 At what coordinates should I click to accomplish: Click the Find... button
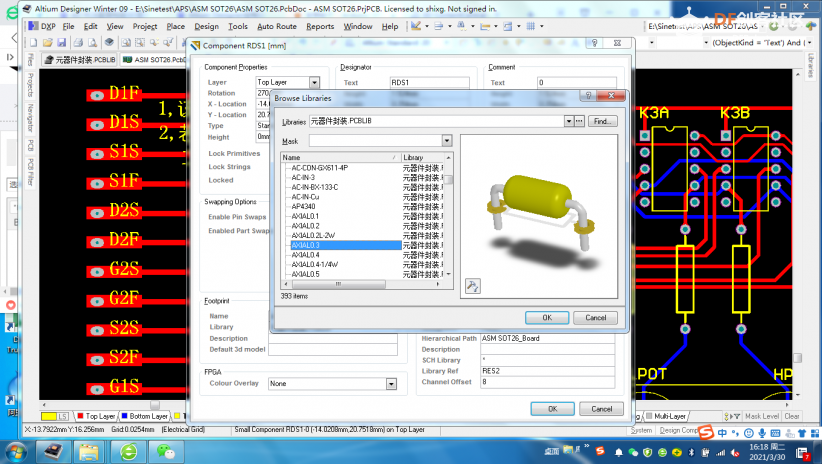point(602,121)
